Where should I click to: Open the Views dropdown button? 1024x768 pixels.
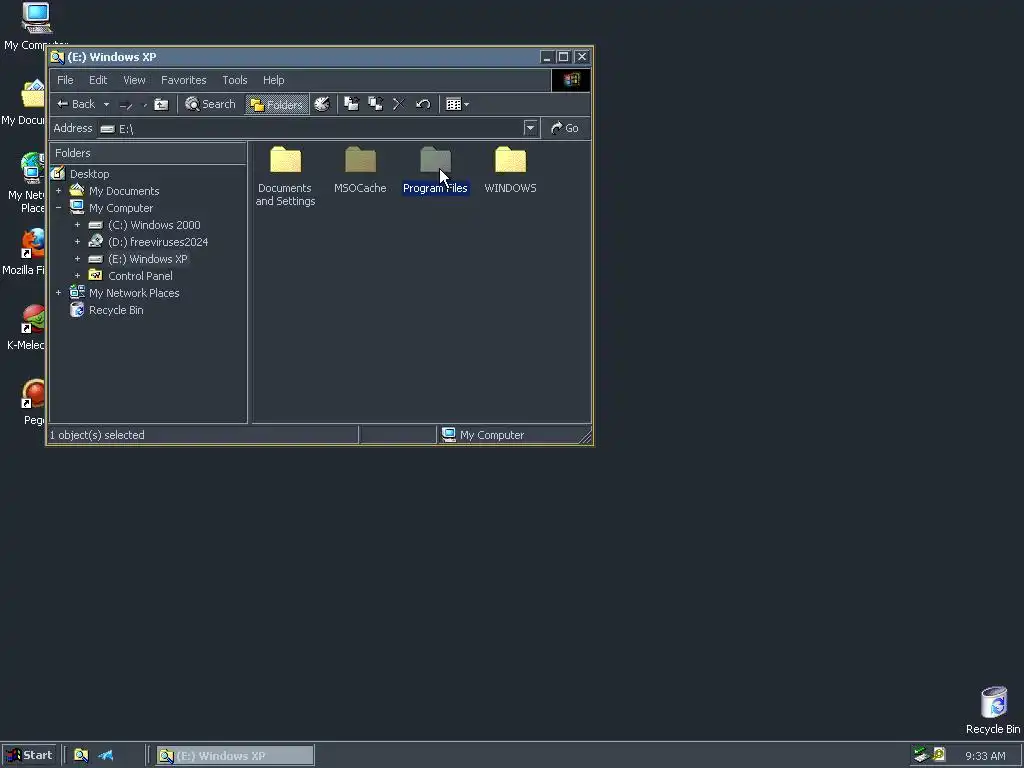[x=457, y=104]
